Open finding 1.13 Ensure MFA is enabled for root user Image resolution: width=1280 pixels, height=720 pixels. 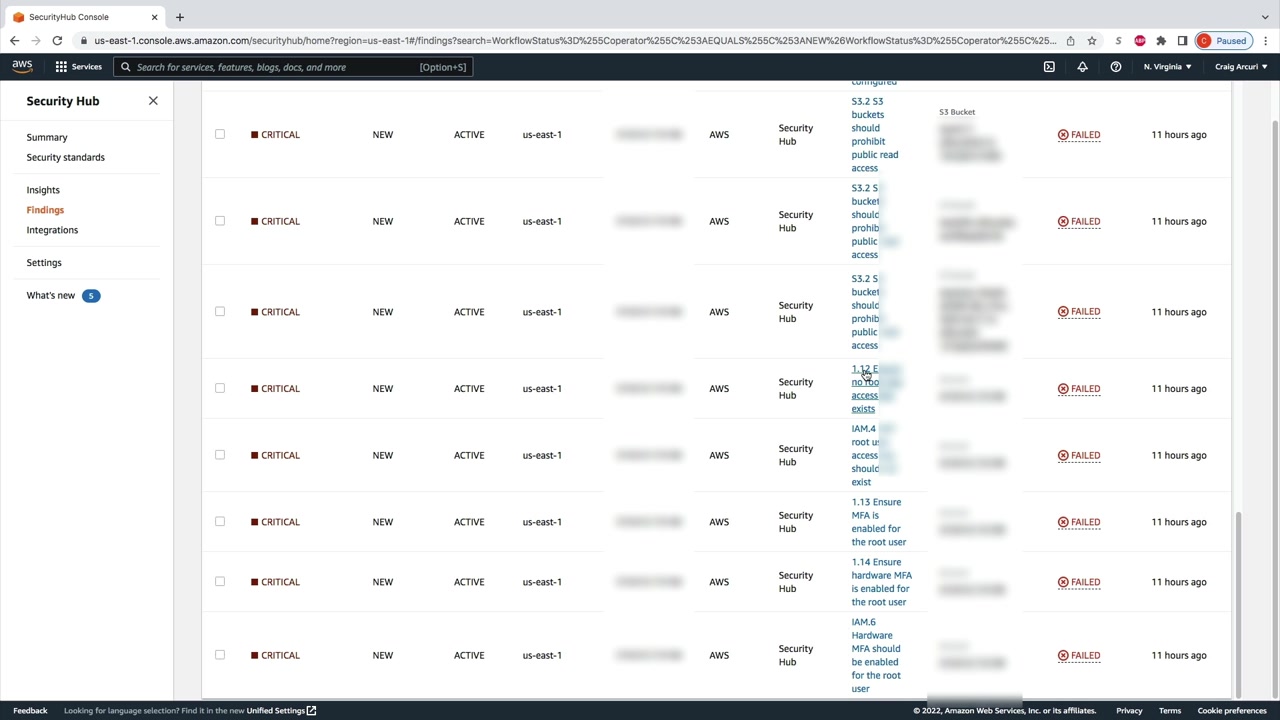click(x=879, y=522)
